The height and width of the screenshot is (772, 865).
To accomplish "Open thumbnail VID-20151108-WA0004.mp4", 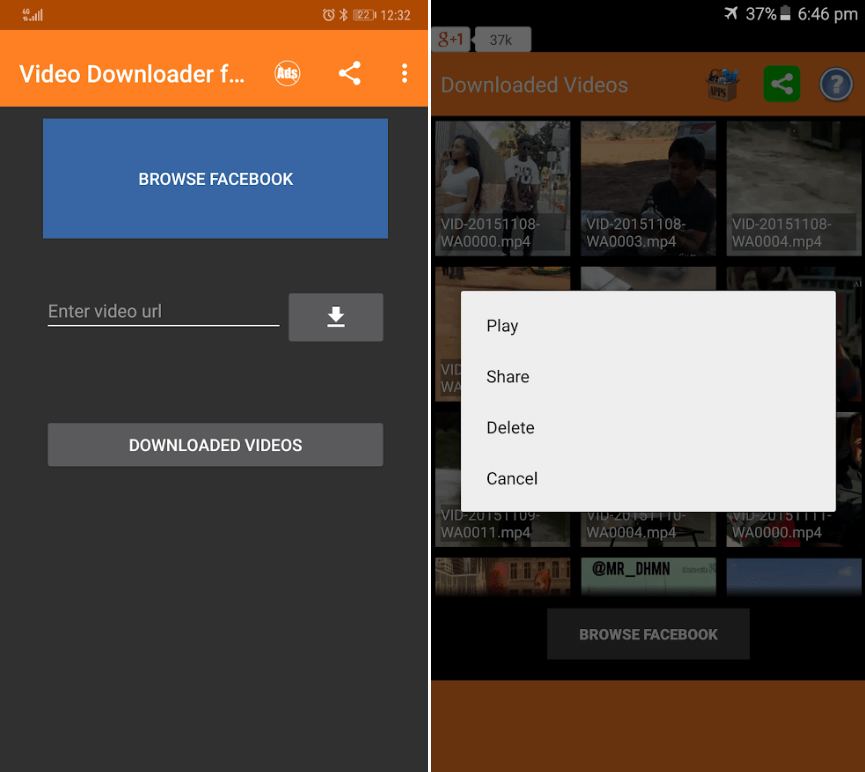I will point(794,188).
